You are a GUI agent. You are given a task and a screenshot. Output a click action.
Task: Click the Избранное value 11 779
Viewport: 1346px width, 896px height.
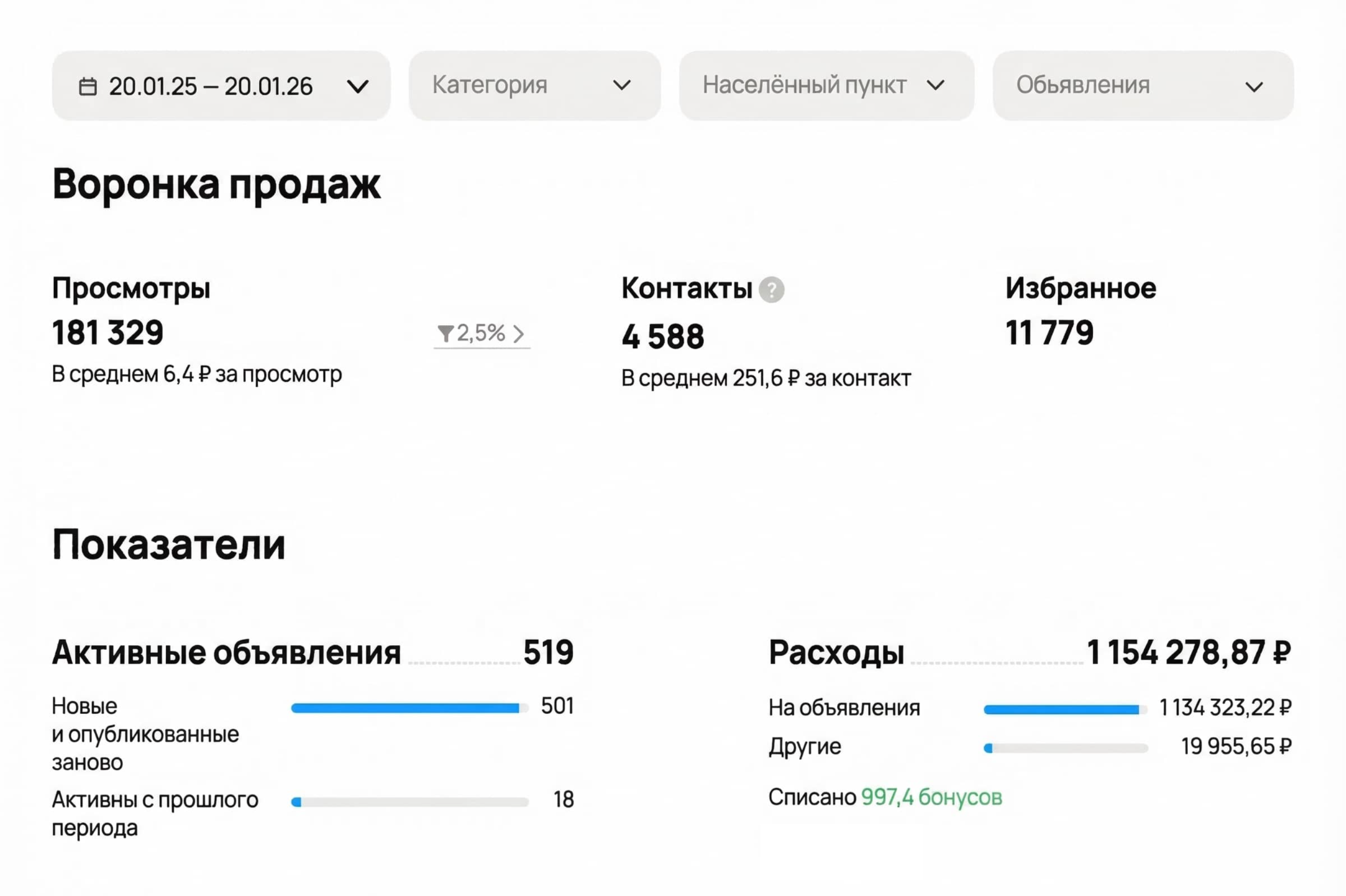[x=1049, y=332]
